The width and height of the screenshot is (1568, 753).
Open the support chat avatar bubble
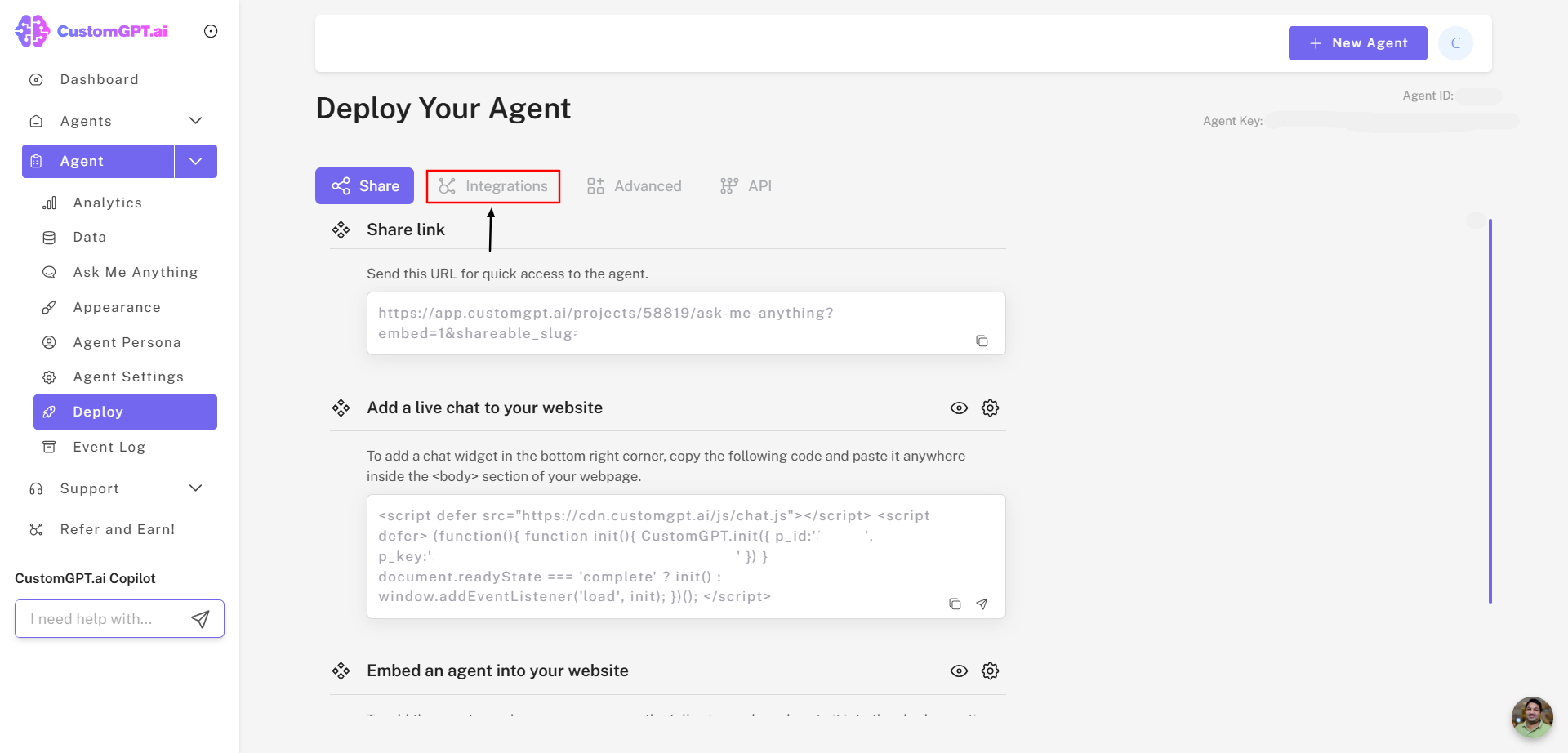click(x=1532, y=717)
